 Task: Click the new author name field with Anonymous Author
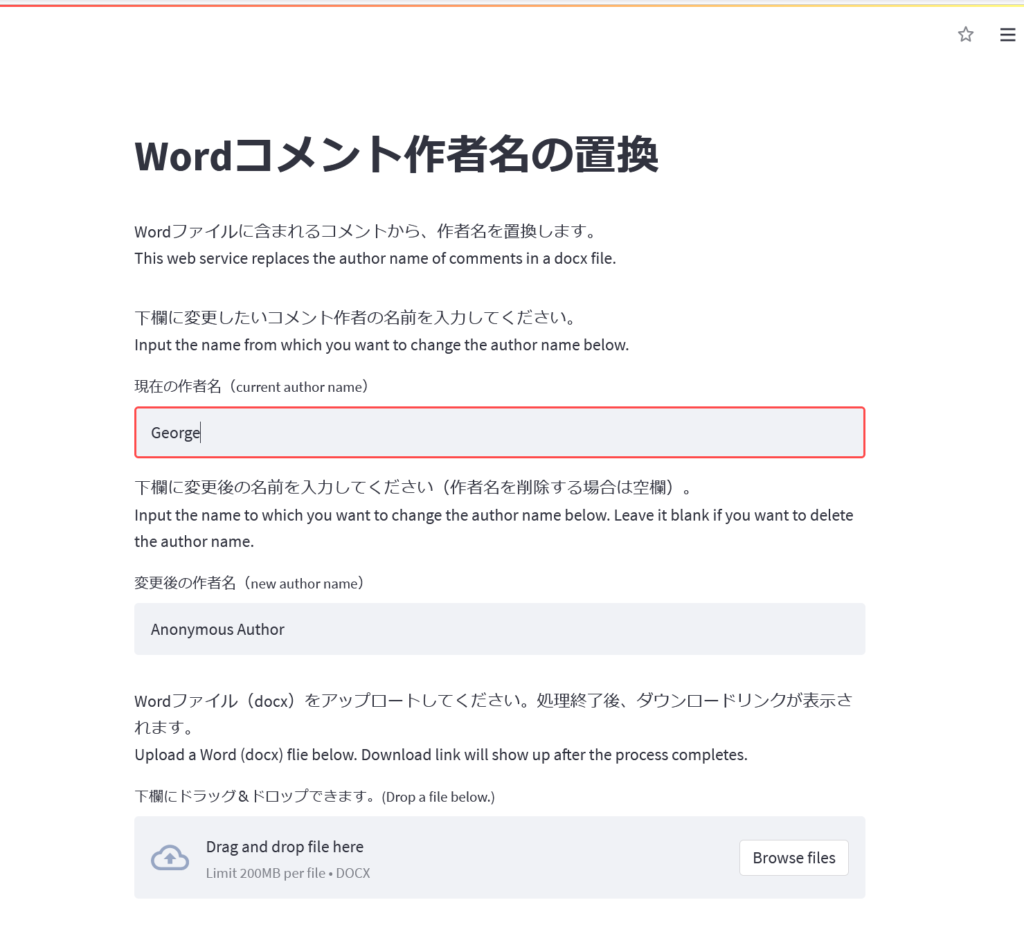(499, 629)
